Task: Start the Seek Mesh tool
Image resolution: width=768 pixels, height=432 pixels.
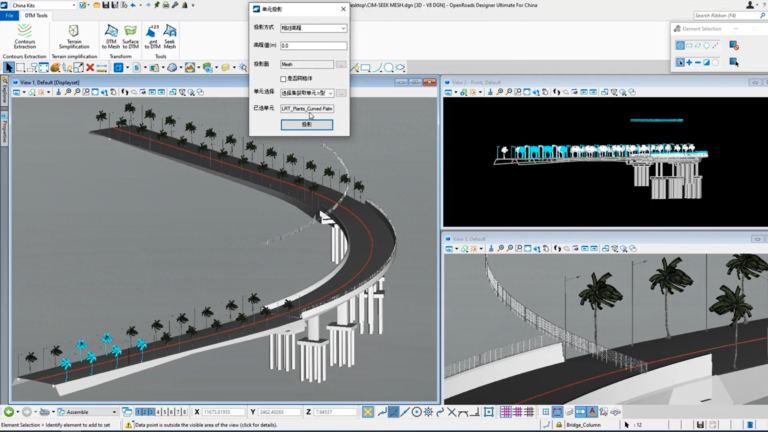Action: pos(170,37)
